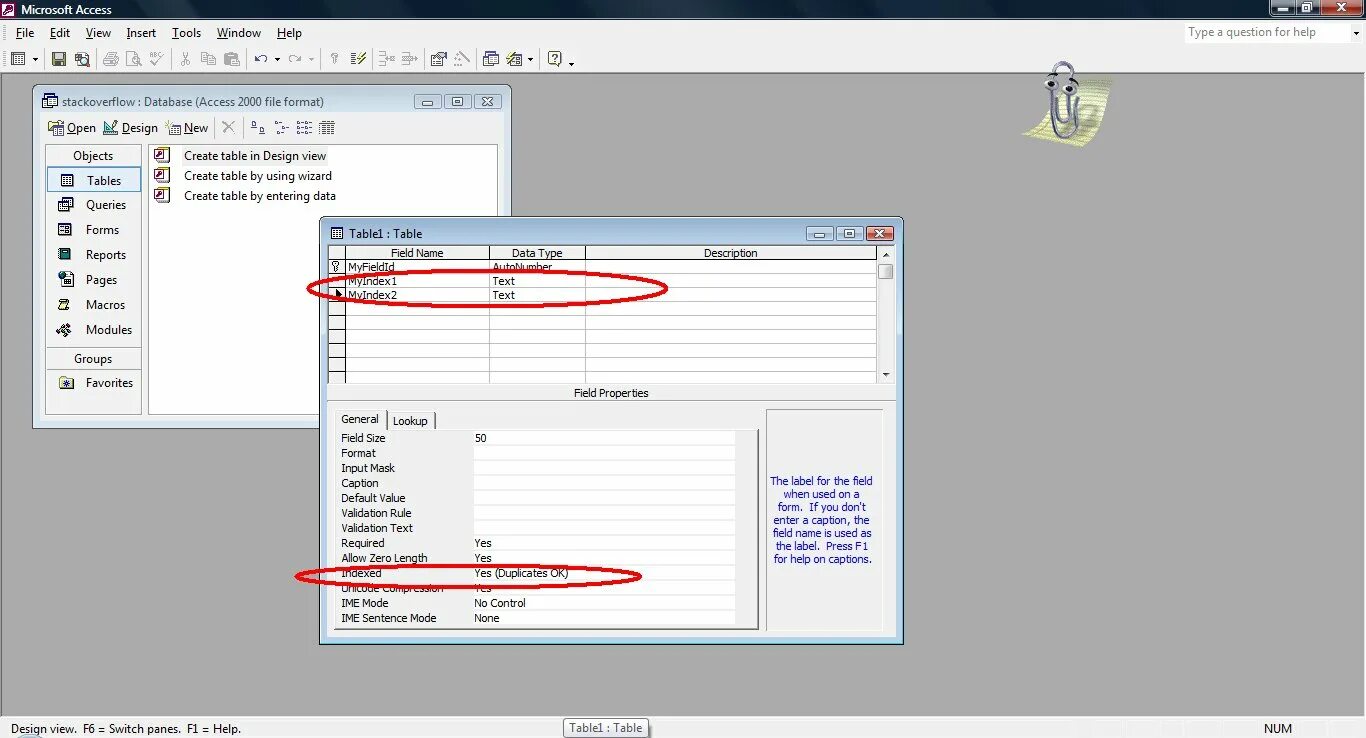This screenshot has width=1366, height=738.
Task: Select Queries in the Objects list
Action: pyautogui.click(x=94, y=205)
